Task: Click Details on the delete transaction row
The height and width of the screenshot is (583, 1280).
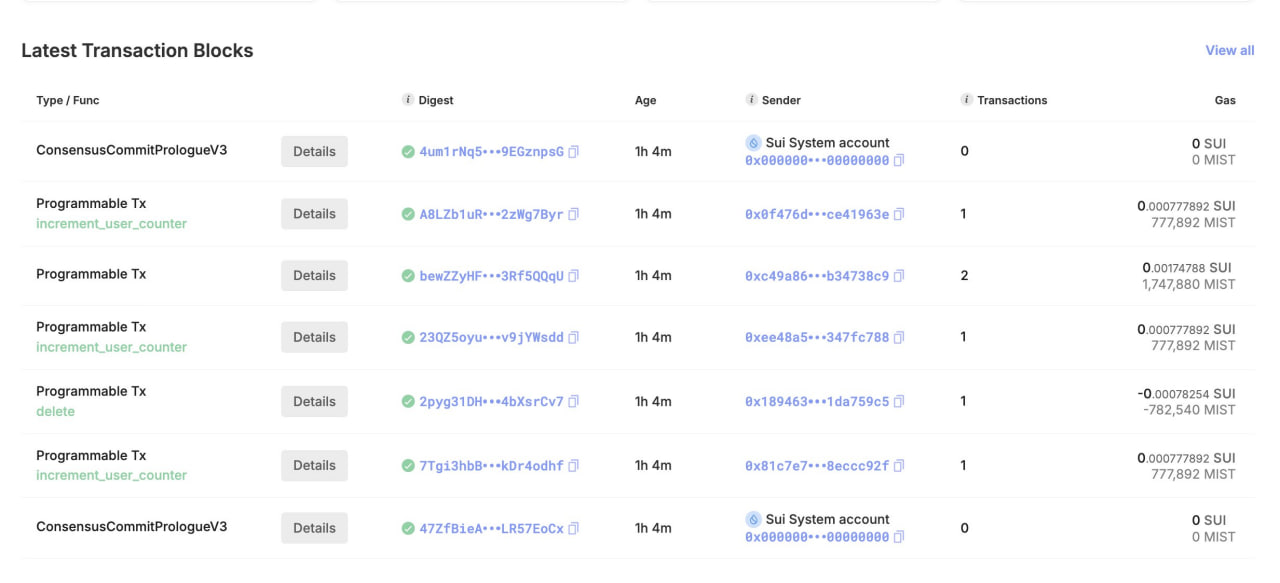Action: pos(314,401)
